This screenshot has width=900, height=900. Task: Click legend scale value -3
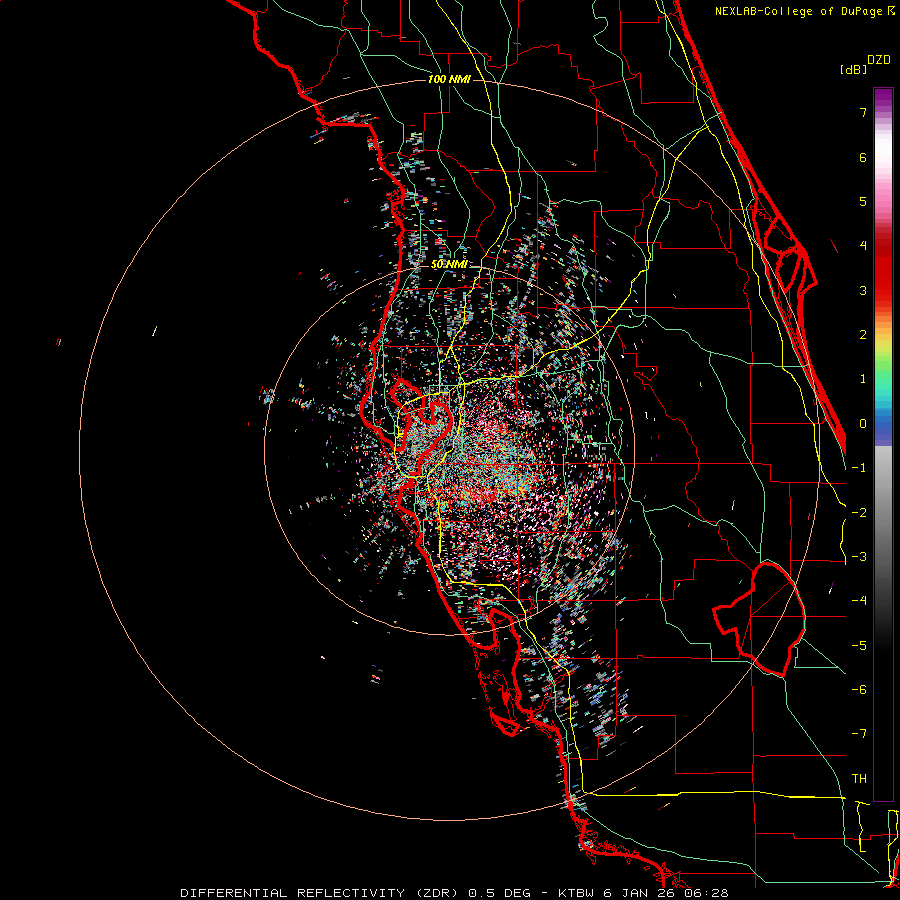(x=859, y=557)
